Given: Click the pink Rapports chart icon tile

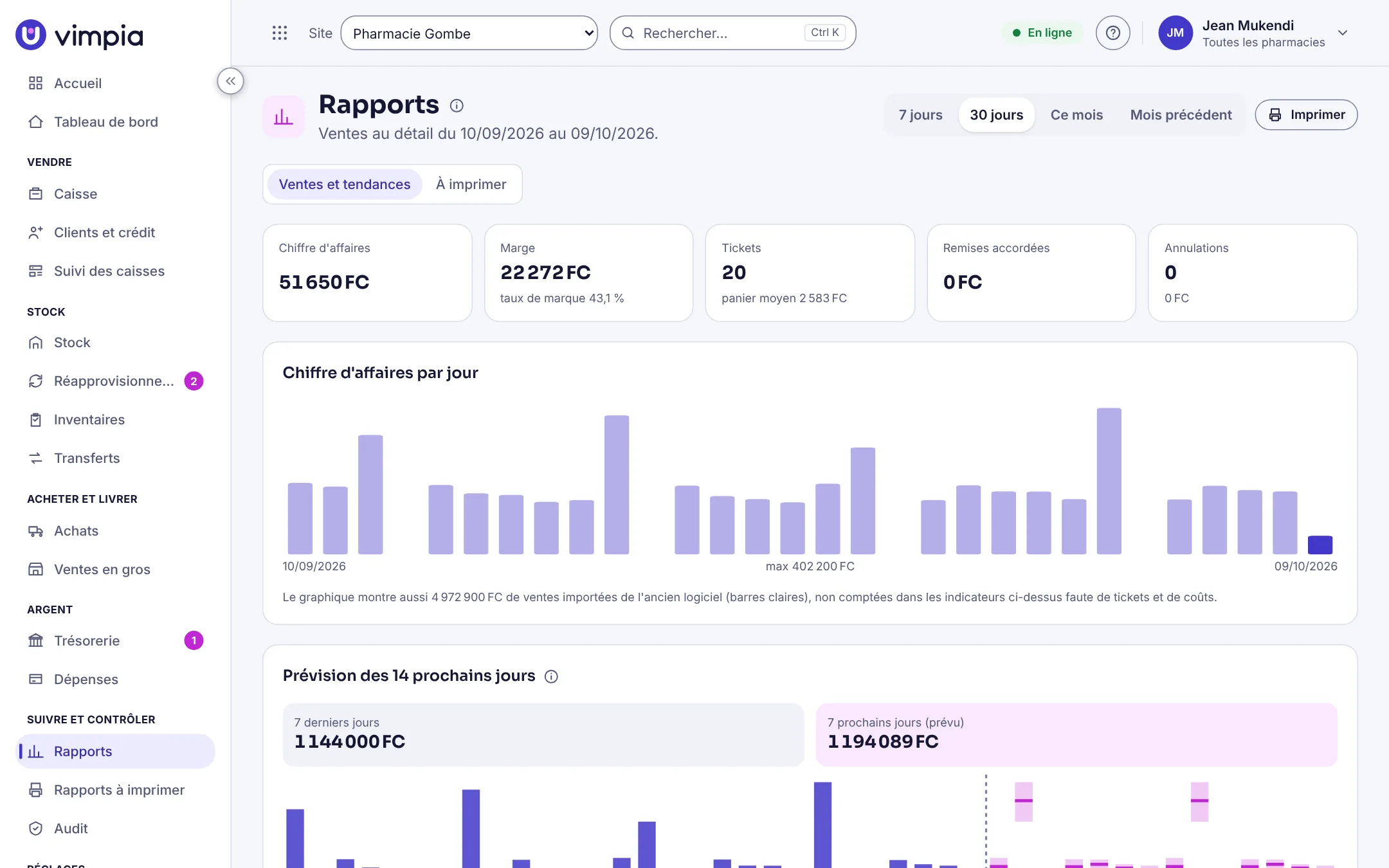Looking at the screenshot, I should pyautogui.click(x=284, y=116).
